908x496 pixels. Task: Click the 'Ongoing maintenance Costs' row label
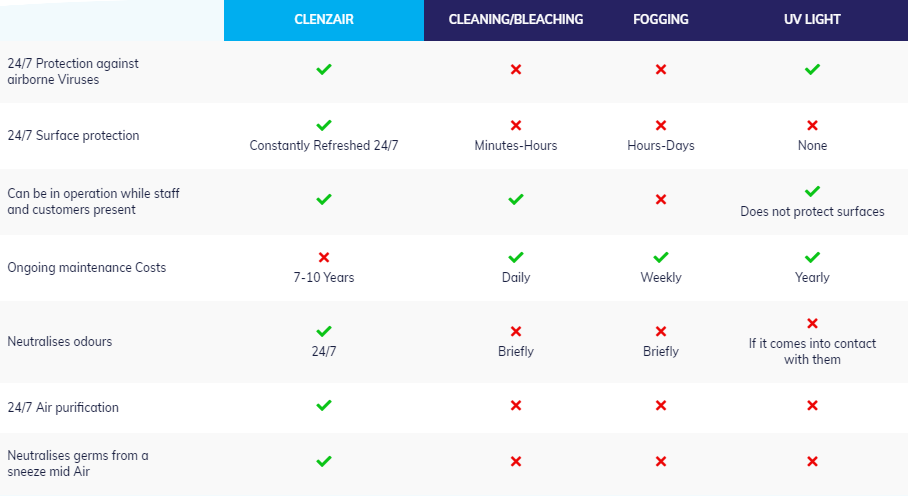tap(87, 267)
